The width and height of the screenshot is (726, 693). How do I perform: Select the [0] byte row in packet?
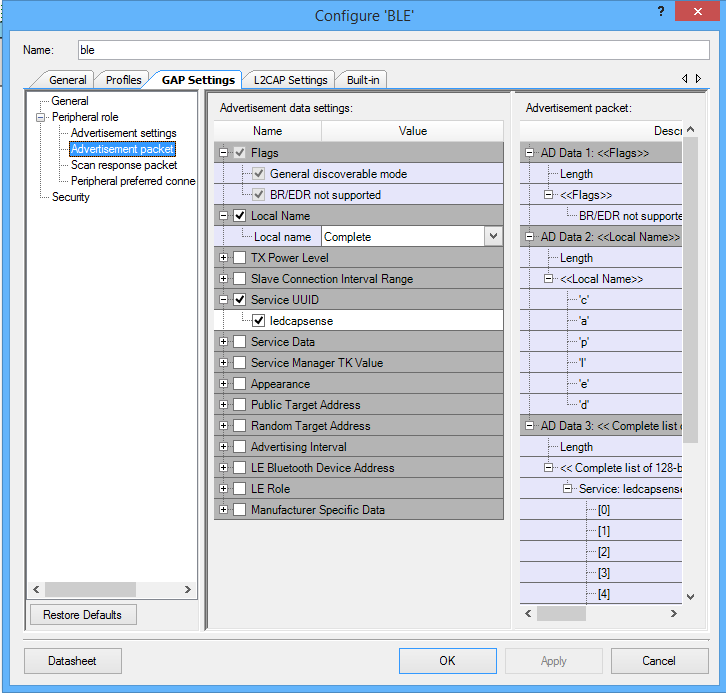tap(601, 510)
